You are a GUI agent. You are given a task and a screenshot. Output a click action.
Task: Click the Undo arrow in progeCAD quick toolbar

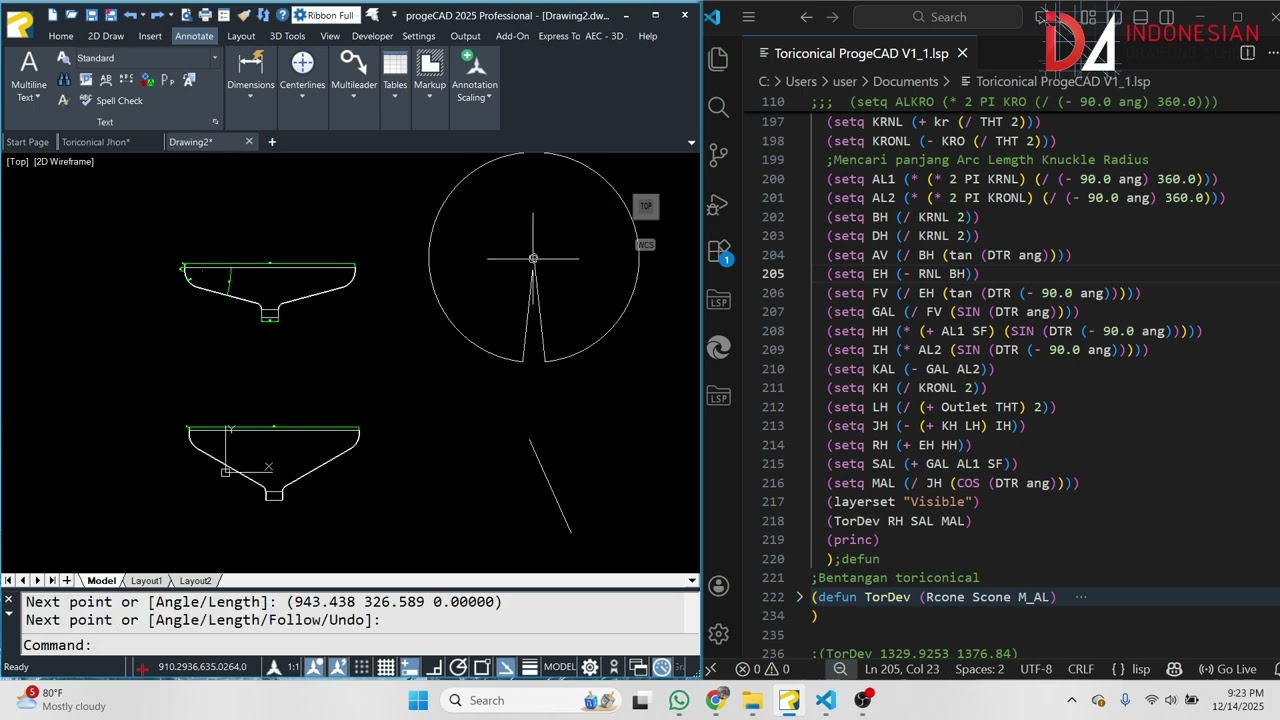tap(130, 15)
